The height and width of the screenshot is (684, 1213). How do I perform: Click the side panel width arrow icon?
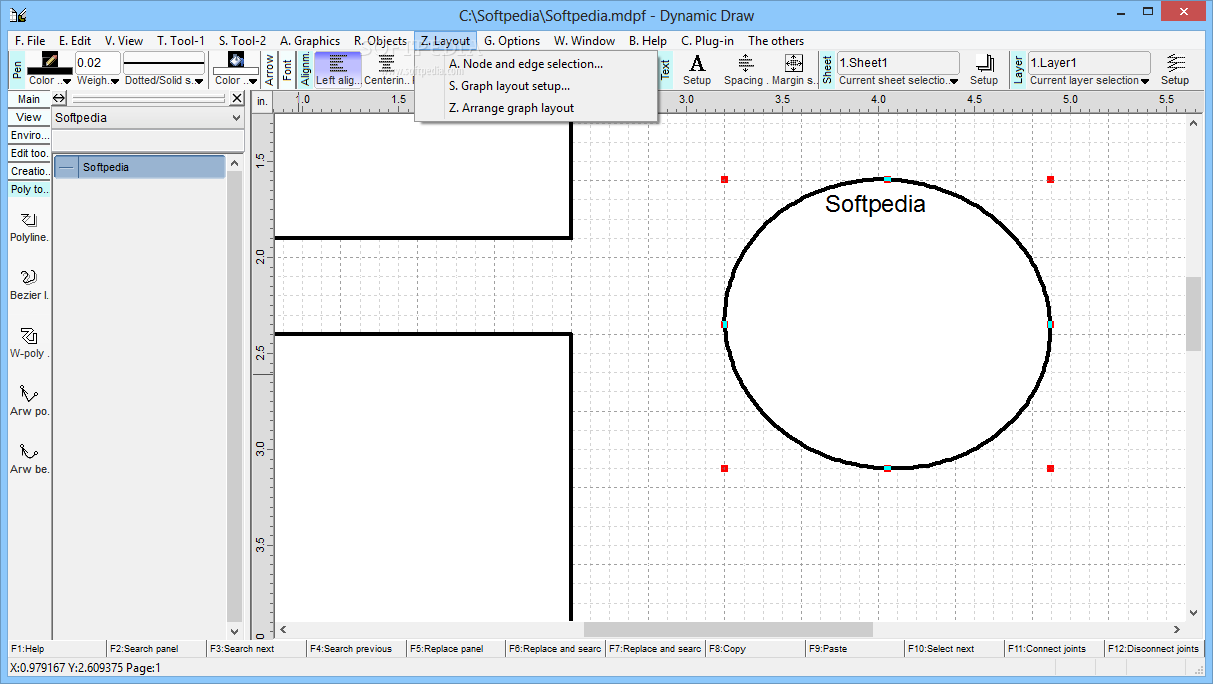[x=59, y=98]
